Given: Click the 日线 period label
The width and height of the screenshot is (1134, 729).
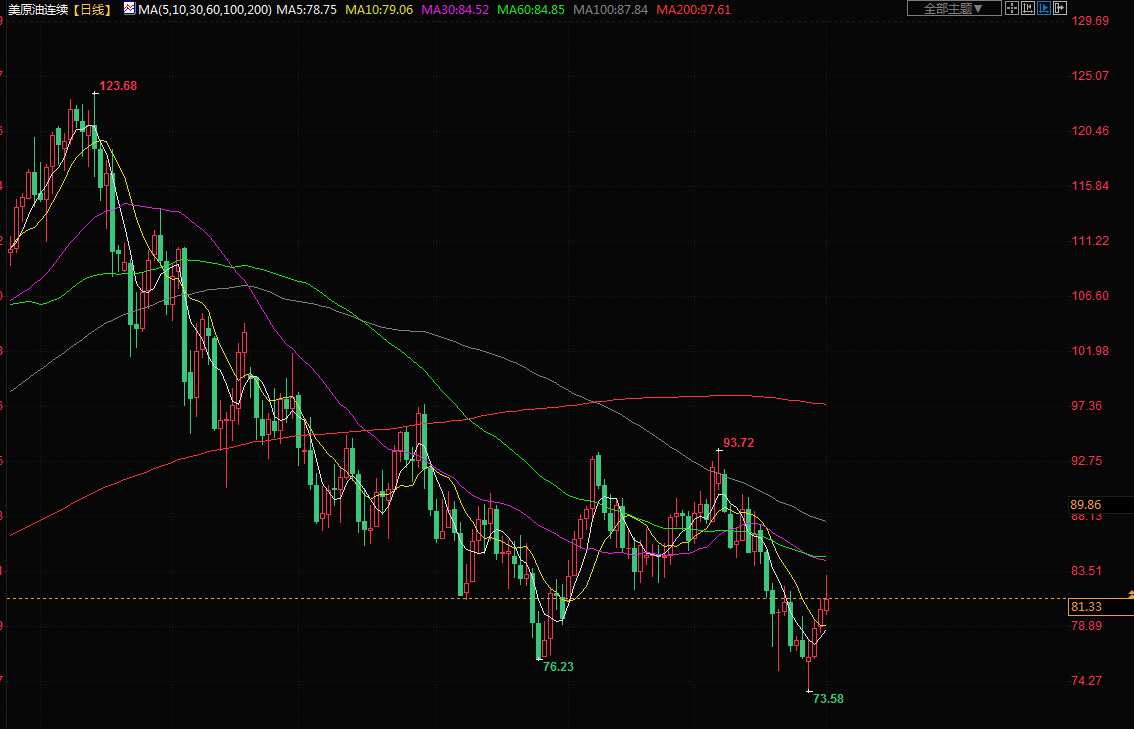Looking at the screenshot, I should [x=95, y=9].
